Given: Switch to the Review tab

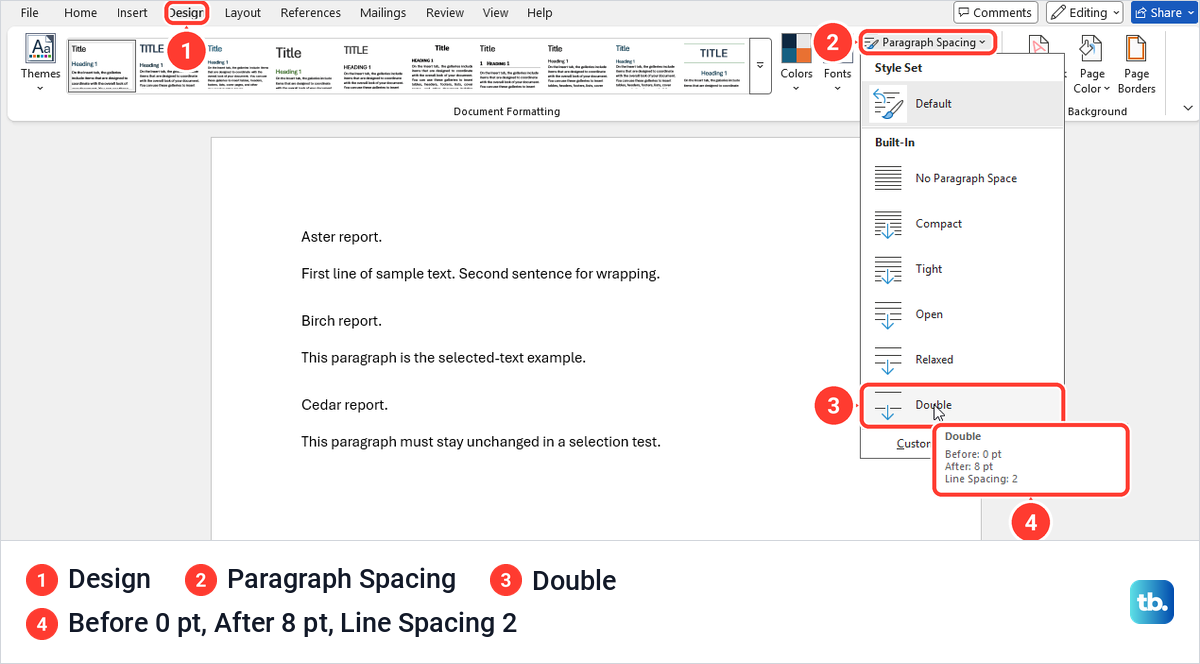Looking at the screenshot, I should (x=445, y=13).
